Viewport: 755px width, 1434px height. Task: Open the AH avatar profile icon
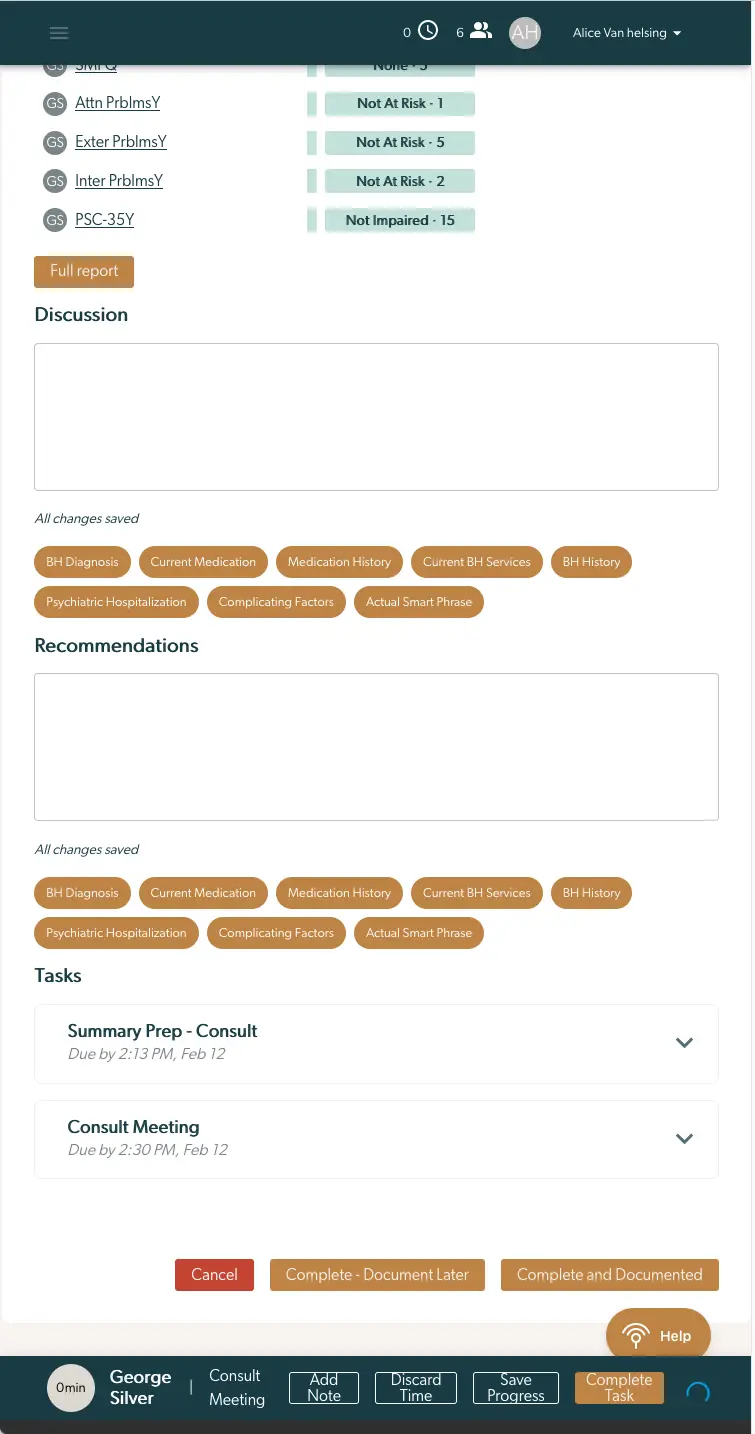coord(525,33)
